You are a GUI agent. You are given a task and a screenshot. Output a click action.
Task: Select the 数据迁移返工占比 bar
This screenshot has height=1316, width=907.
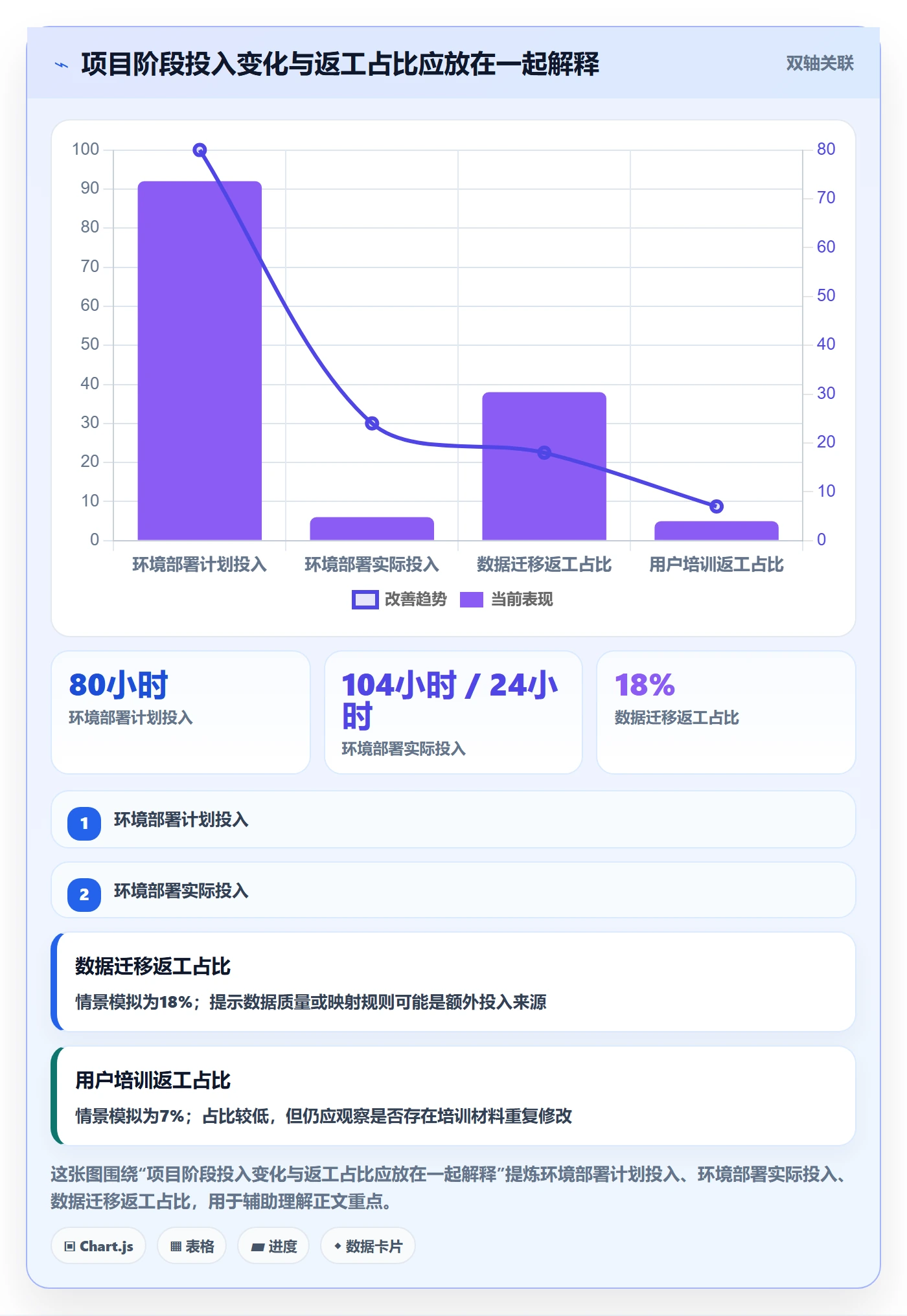point(544,466)
